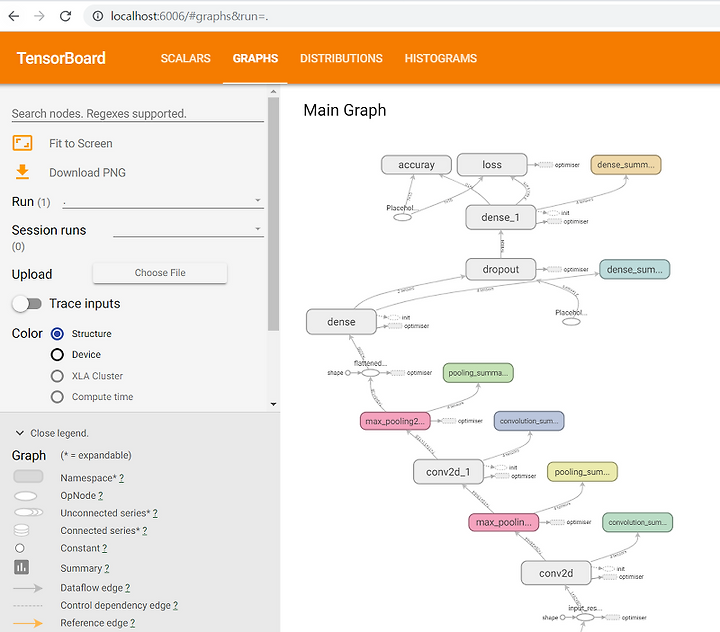Click the site info icon in address bar
This screenshot has height=632, width=720.
click(x=97, y=16)
